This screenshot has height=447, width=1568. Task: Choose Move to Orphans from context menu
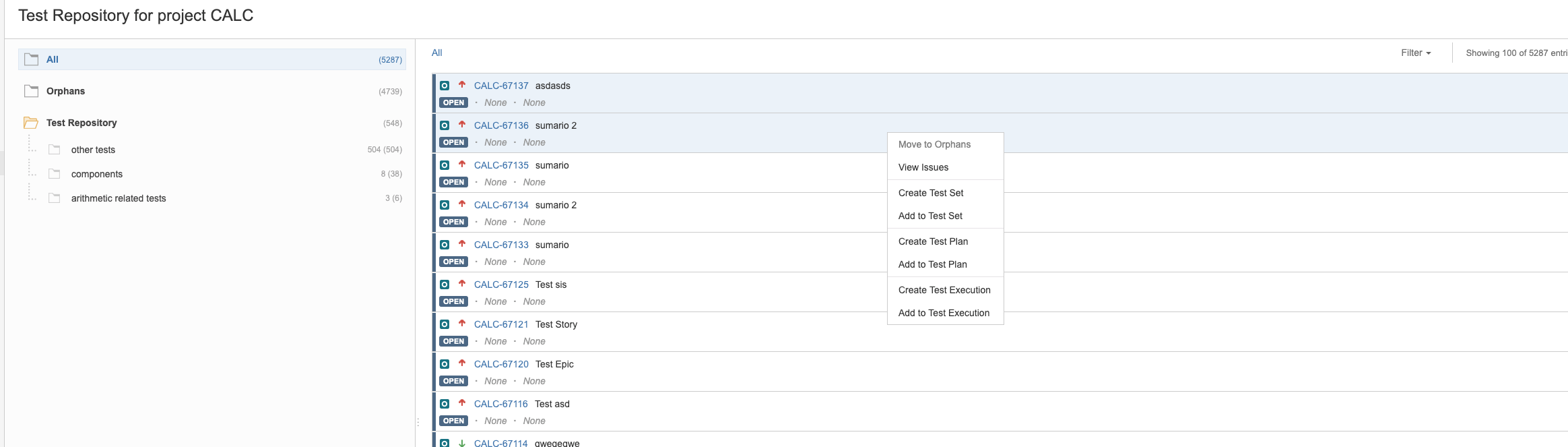(934, 144)
